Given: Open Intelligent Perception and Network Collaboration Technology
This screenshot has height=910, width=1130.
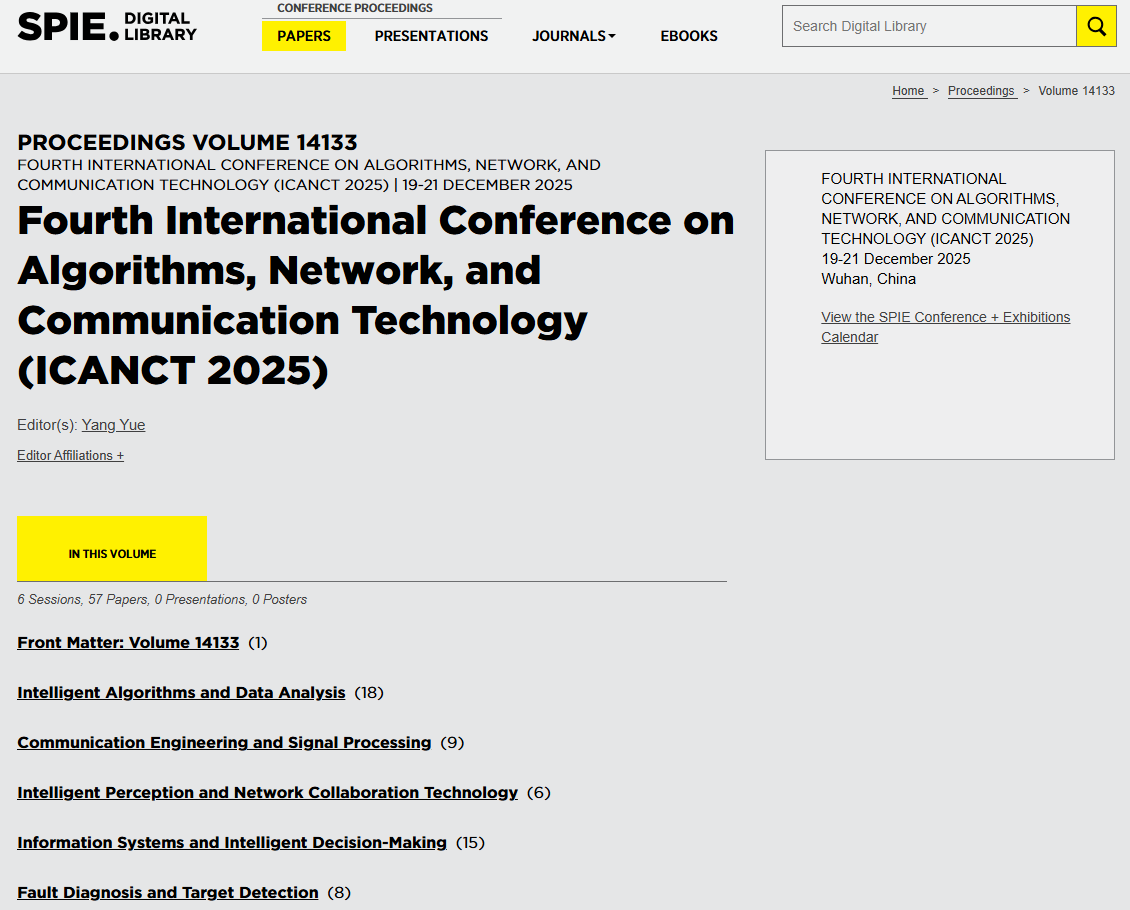Looking at the screenshot, I should pyautogui.click(x=267, y=793).
